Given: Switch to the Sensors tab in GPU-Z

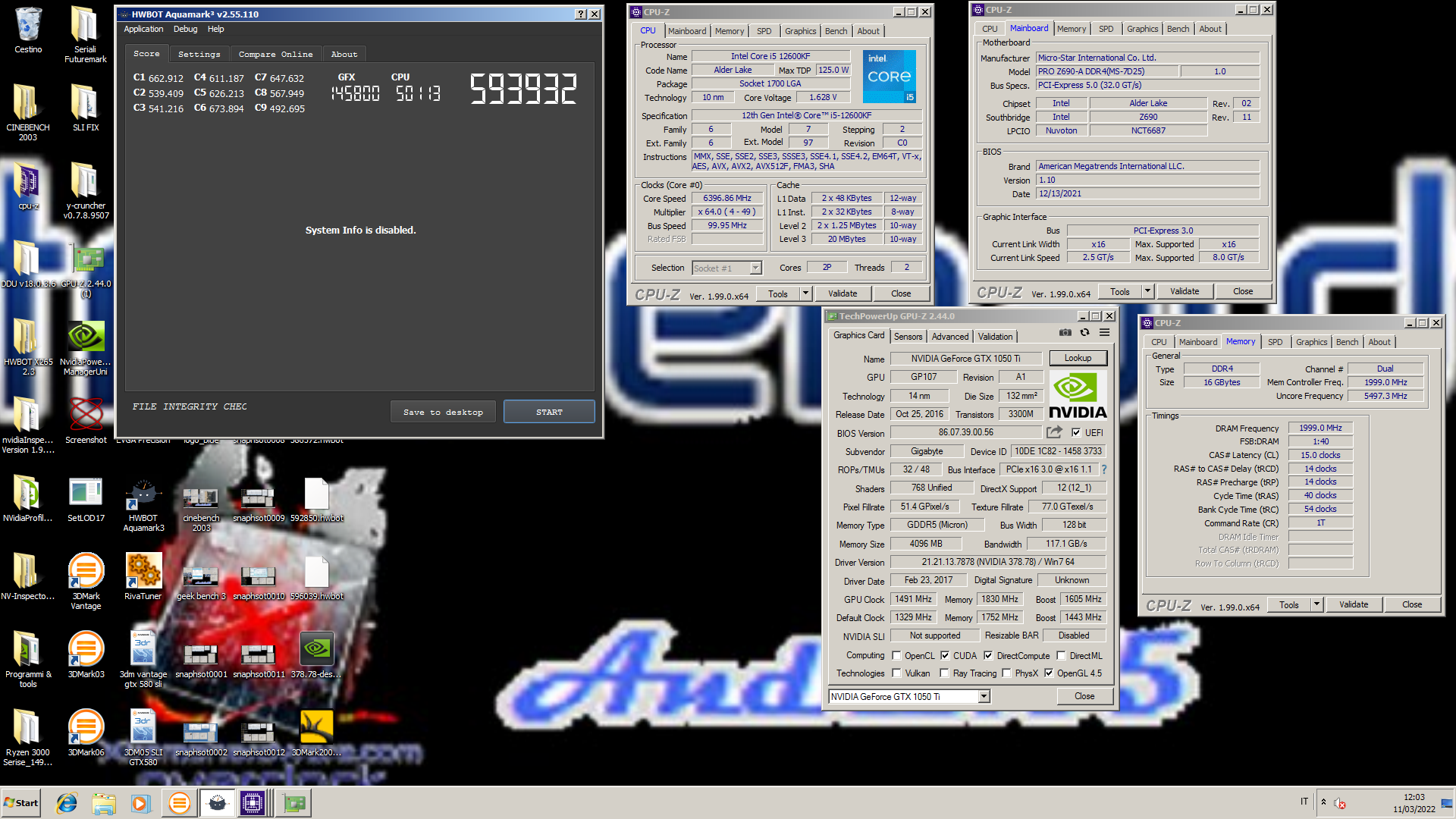Looking at the screenshot, I should point(908,337).
